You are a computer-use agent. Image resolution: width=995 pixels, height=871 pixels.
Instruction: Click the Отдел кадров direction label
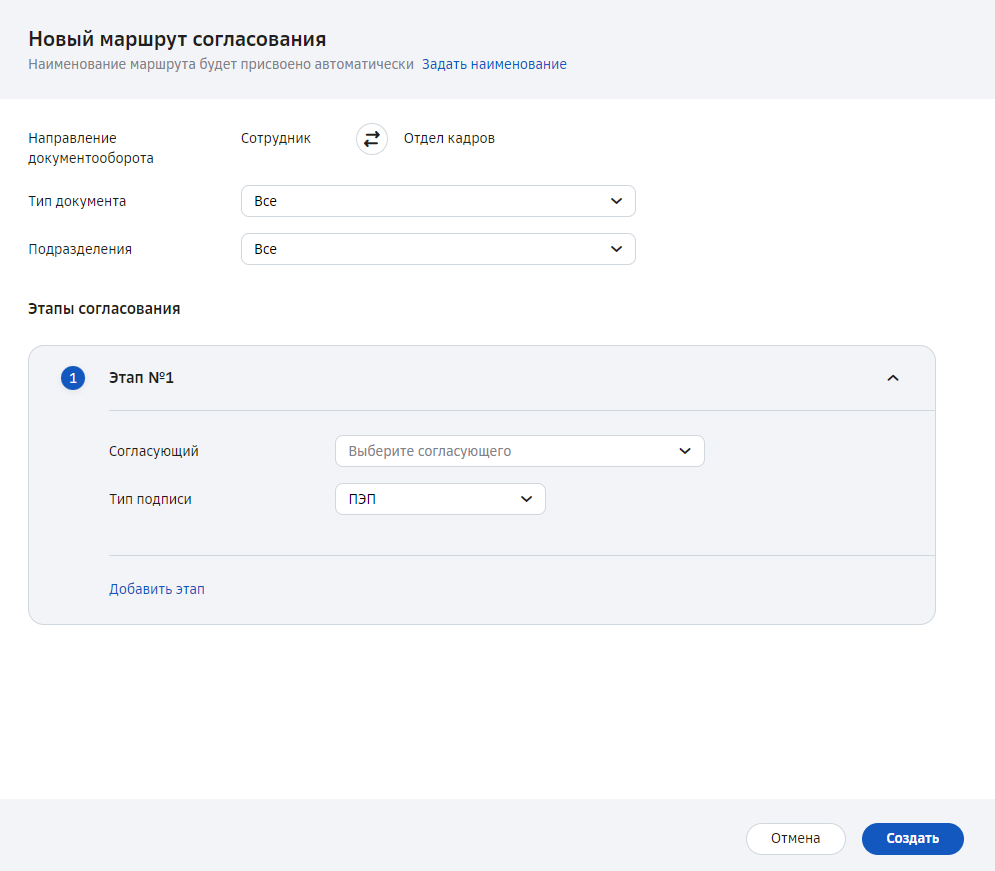449,138
